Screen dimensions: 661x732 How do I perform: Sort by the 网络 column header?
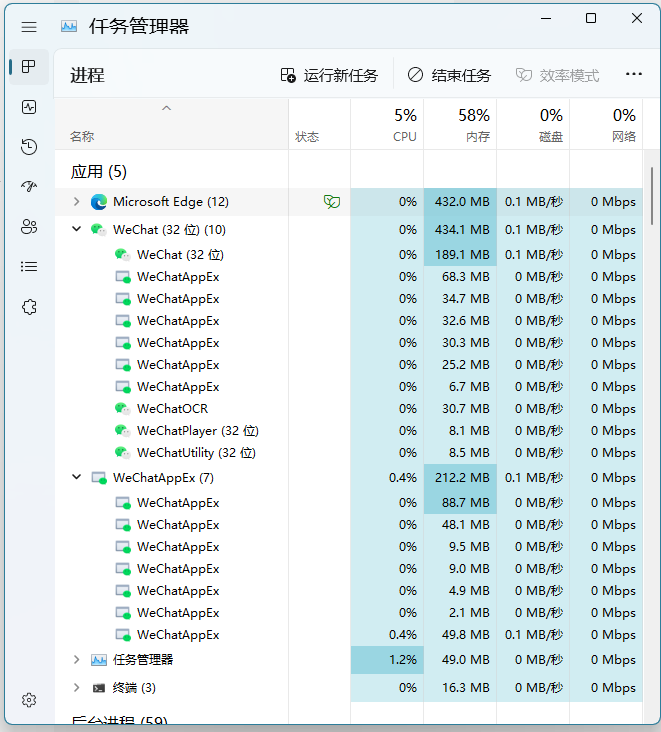pos(606,125)
